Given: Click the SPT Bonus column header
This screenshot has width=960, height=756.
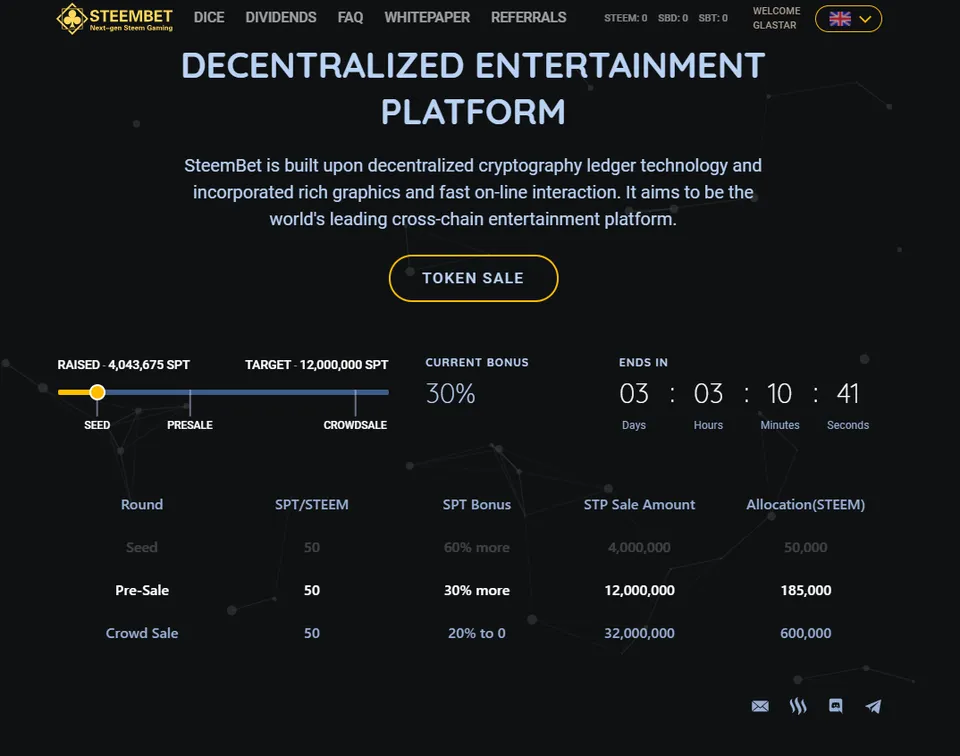Looking at the screenshot, I should [x=477, y=504].
